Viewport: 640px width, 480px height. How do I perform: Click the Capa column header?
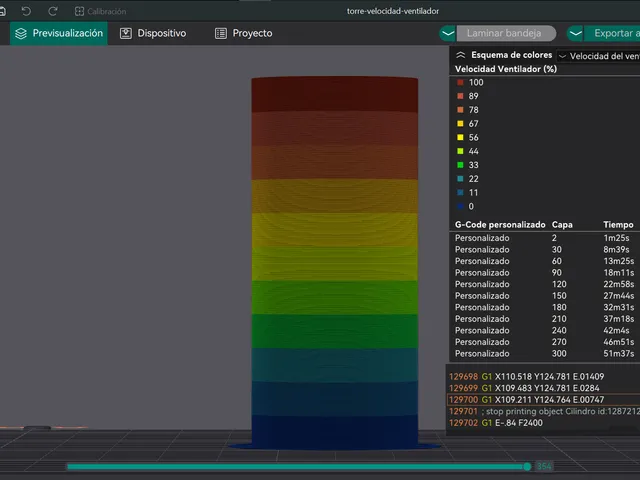[562, 225]
